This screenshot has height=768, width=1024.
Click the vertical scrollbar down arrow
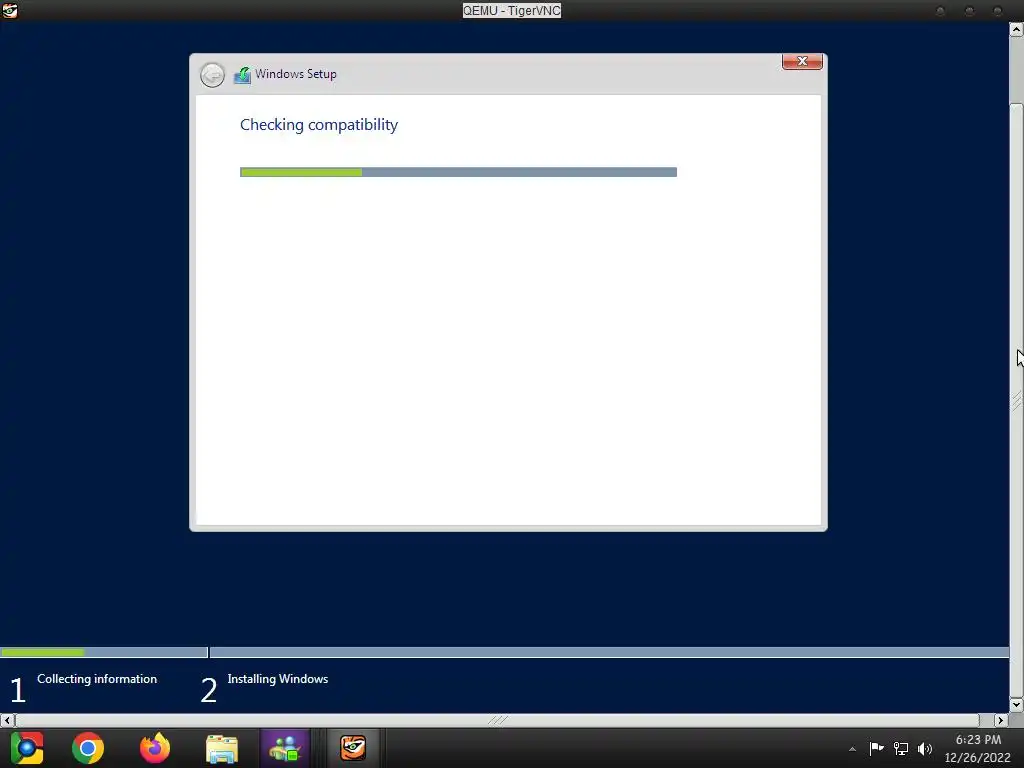[1016, 705]
